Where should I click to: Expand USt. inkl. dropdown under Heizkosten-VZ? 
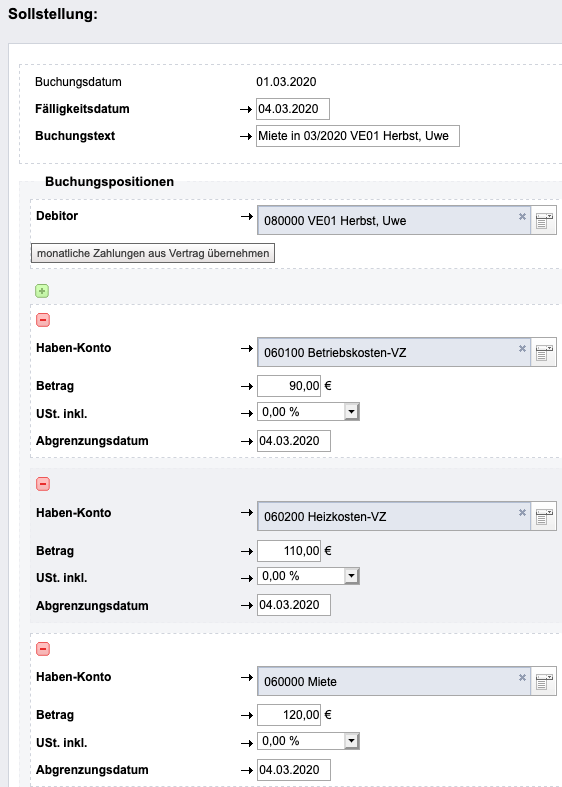[x=351, y=576]
